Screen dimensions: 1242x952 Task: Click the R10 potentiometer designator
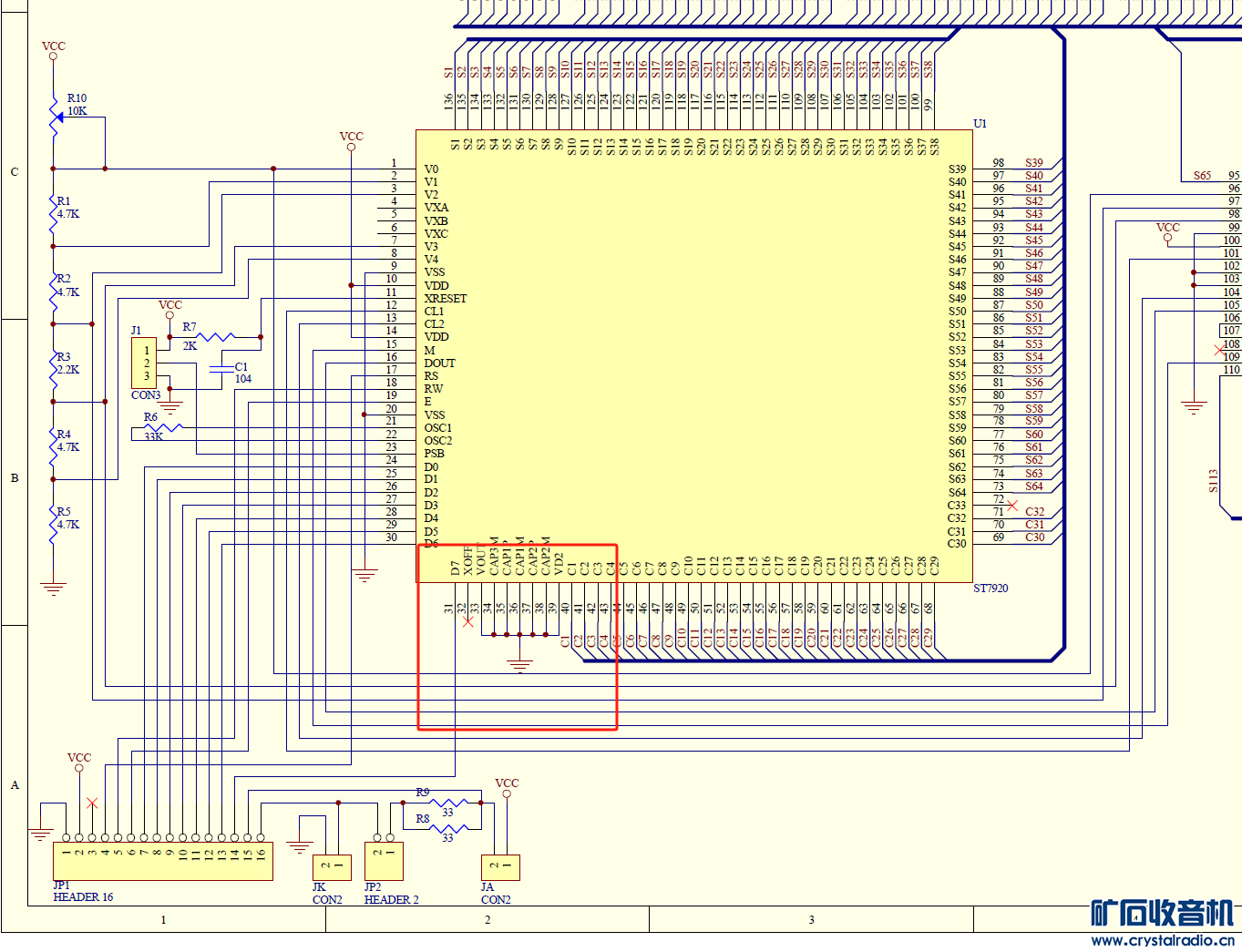(x=77, y=98)
